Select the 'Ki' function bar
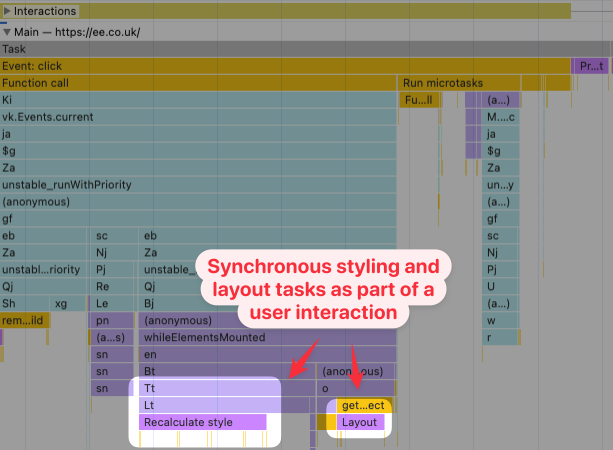This screenshot has height=450, width=613. 198,100
